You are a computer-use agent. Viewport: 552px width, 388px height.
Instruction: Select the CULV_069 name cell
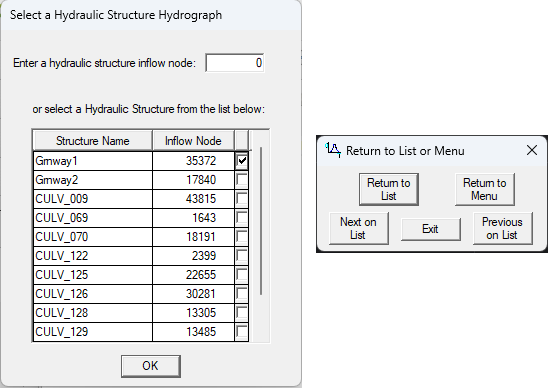tap(93, 218)
